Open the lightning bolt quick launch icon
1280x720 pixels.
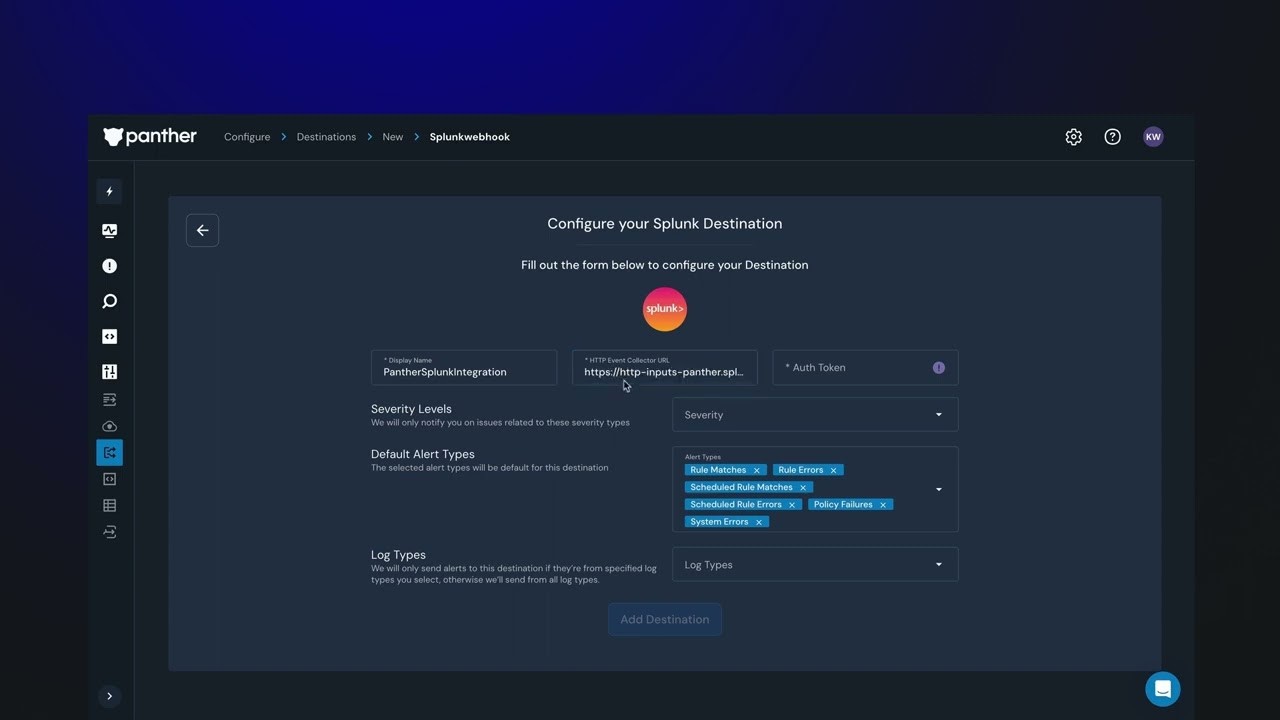tap(110, 191)
